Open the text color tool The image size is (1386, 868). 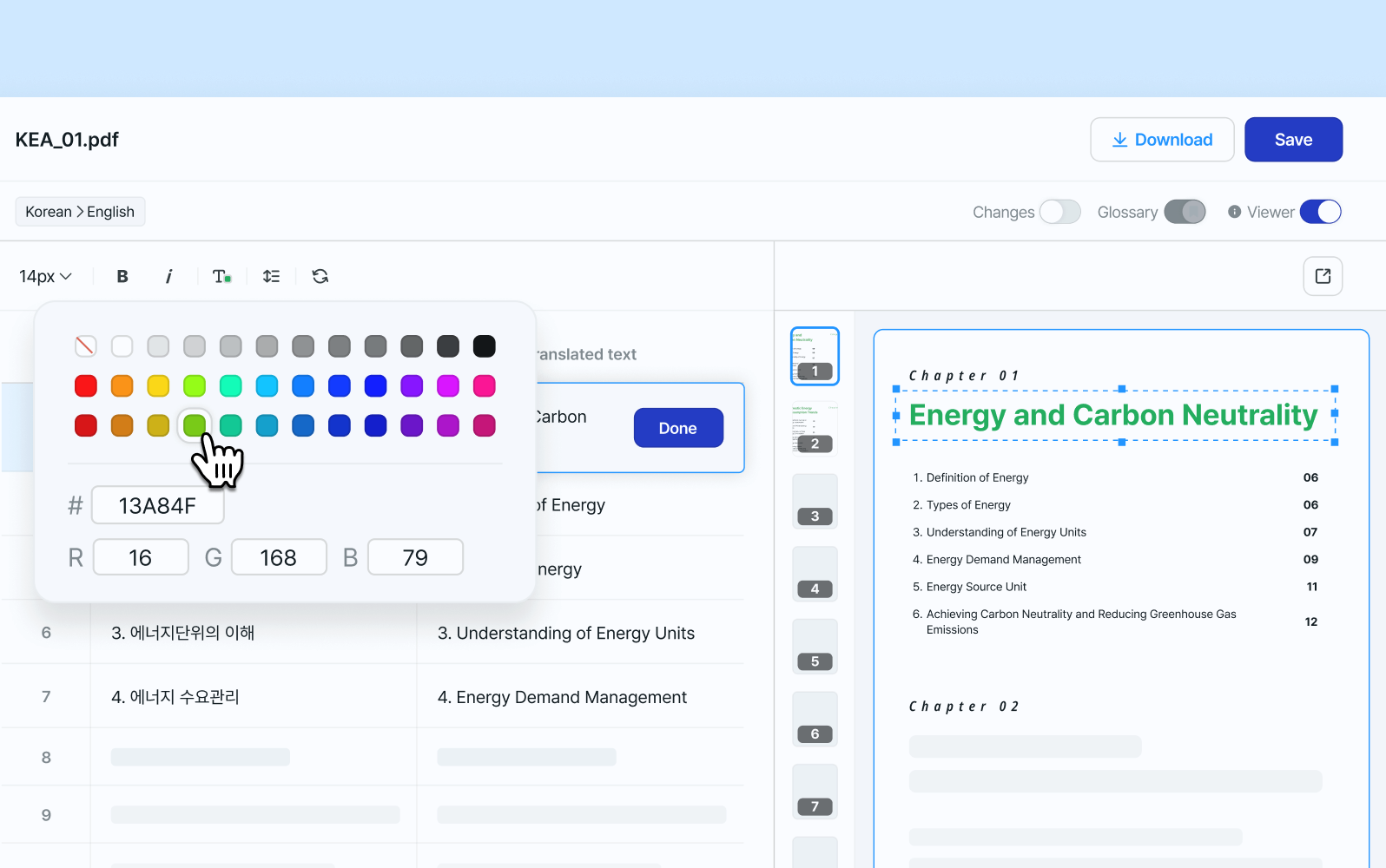(x=221, y=276)
